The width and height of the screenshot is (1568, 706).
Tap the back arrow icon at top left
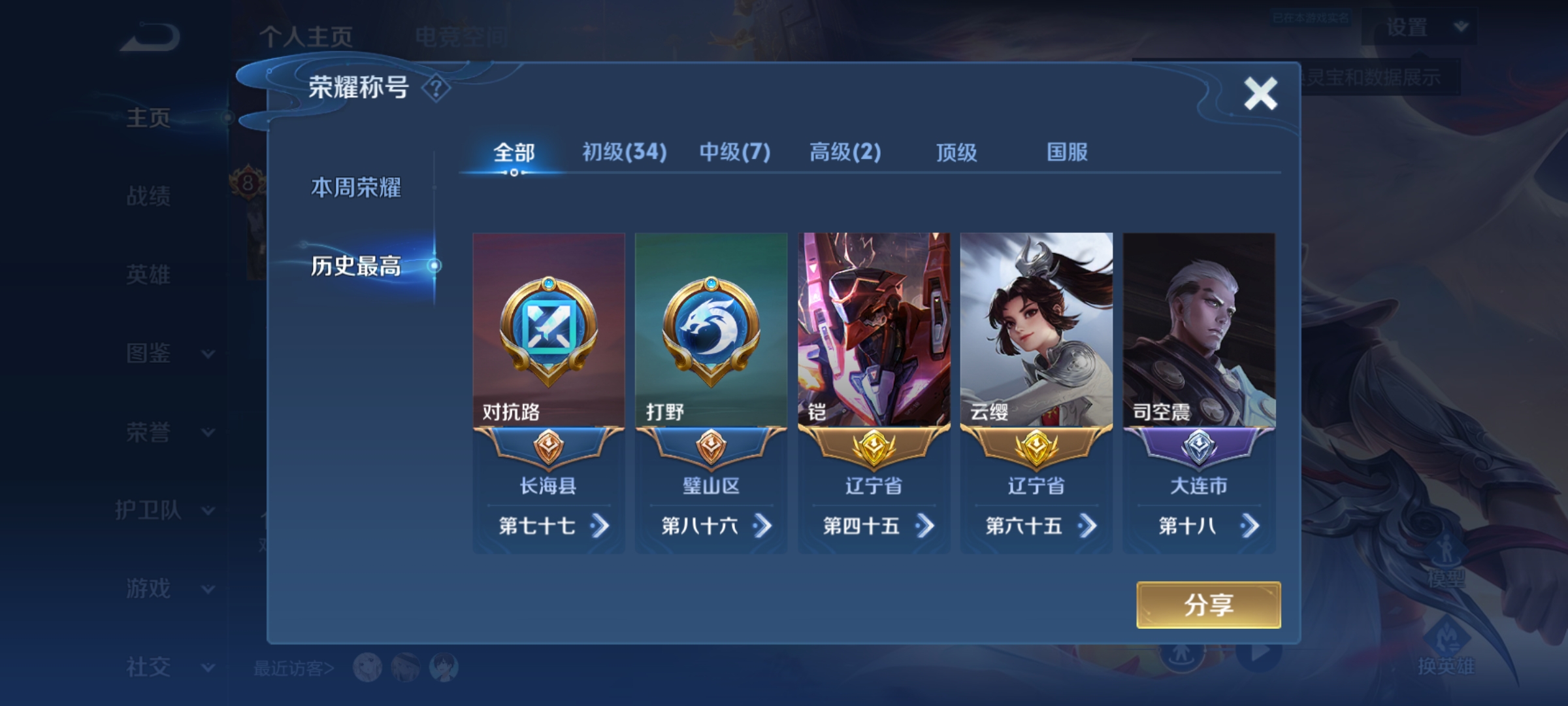point(150,37)
